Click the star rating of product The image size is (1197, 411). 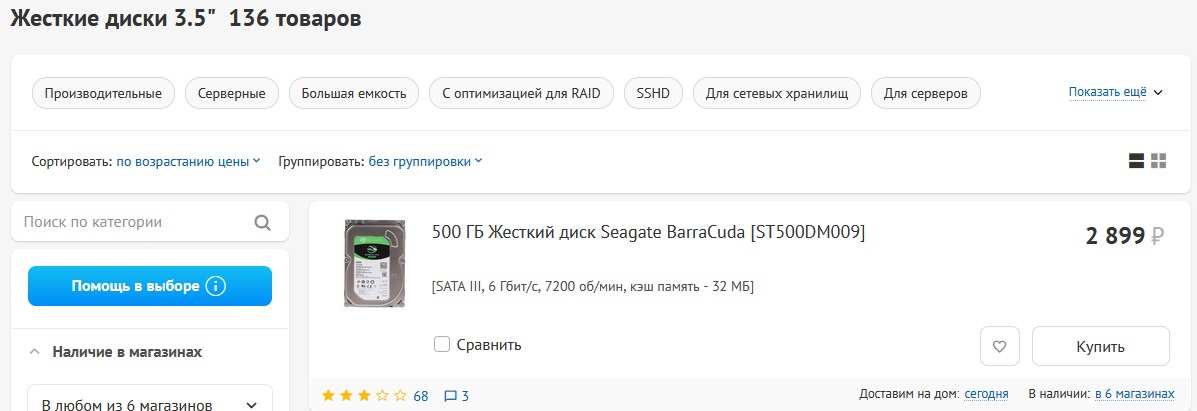coord(364,396)
